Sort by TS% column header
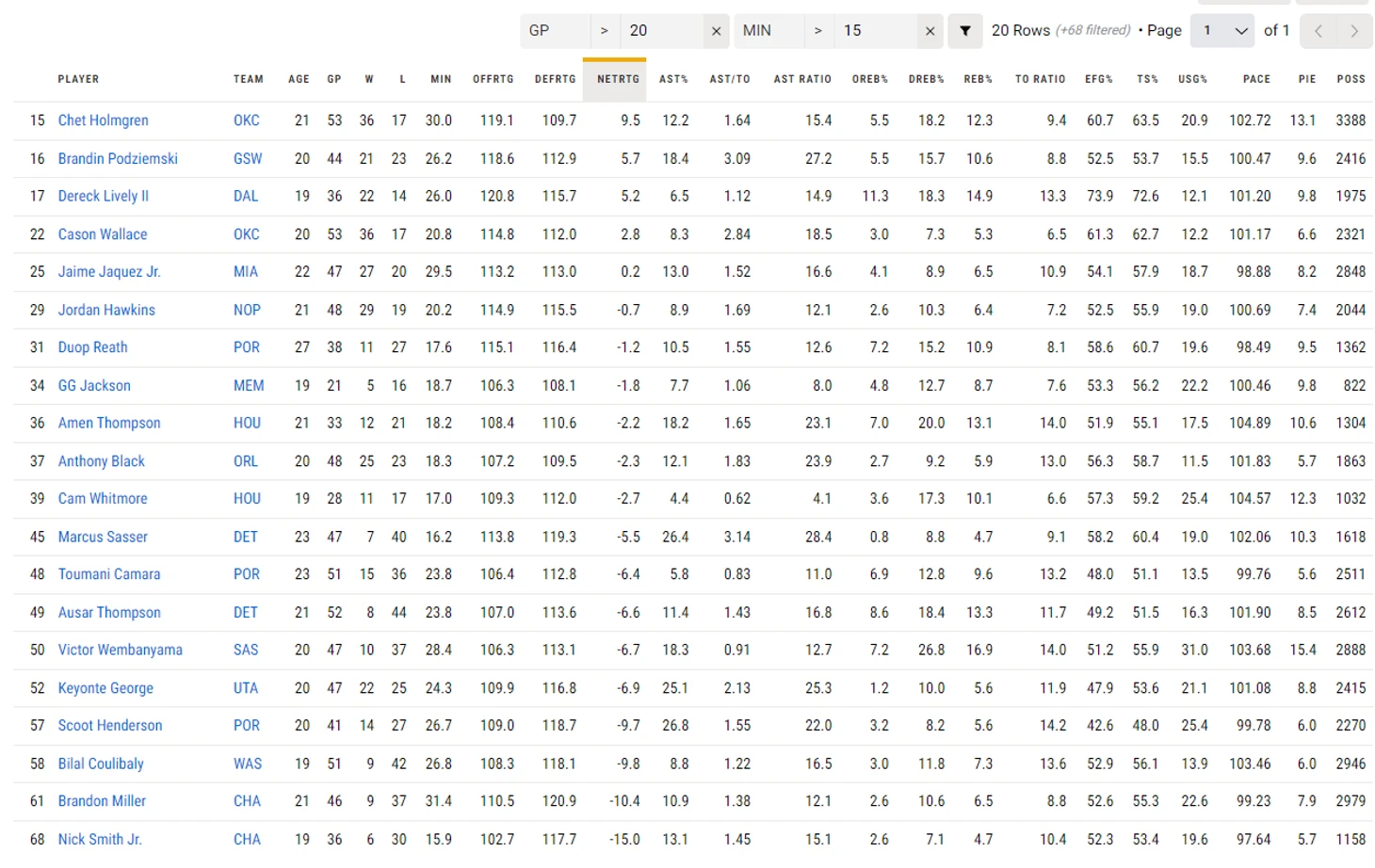This screenshot has height=868, width=1375. [1147, 79]
